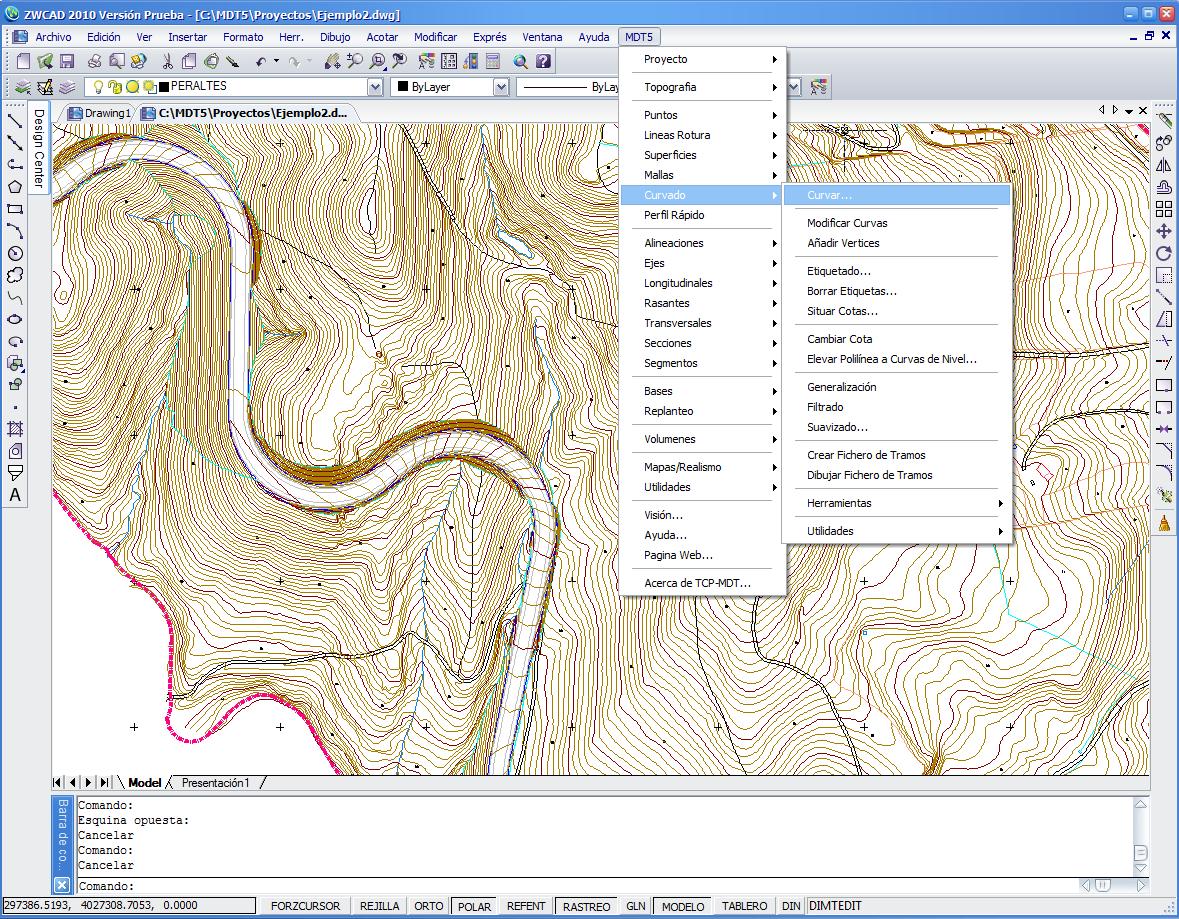Open the Design Center side panel
Viewport: 1179px width, 919px height.
[39, 147]
